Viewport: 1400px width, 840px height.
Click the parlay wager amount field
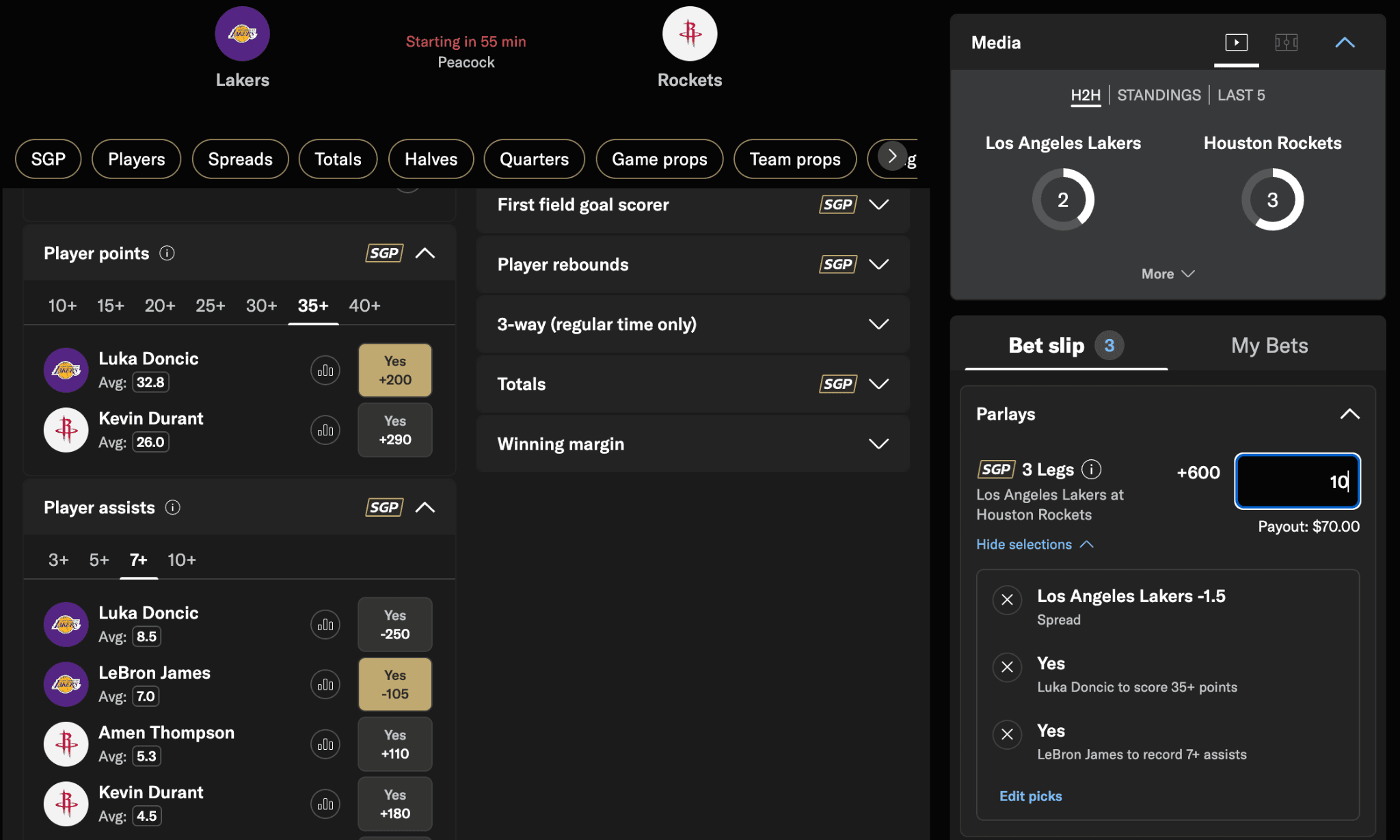[1297, 481]
